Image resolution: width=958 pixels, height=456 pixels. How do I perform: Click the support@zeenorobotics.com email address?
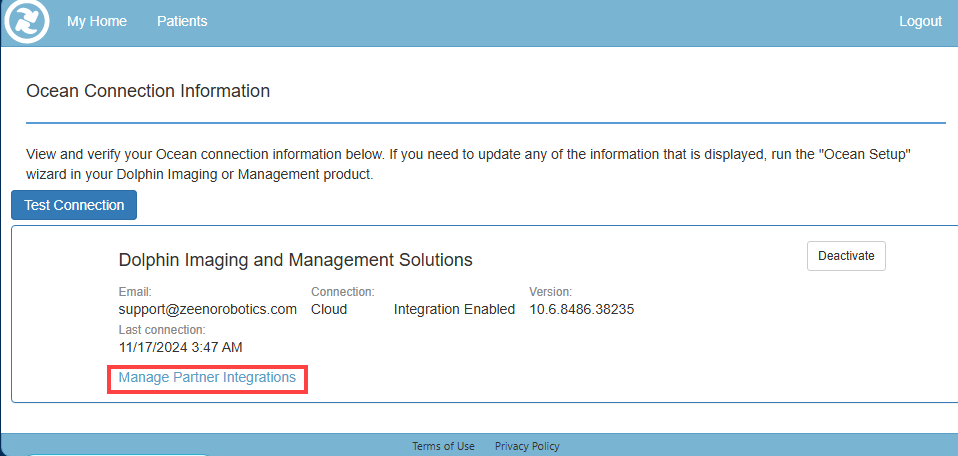[x=207, y=309]
